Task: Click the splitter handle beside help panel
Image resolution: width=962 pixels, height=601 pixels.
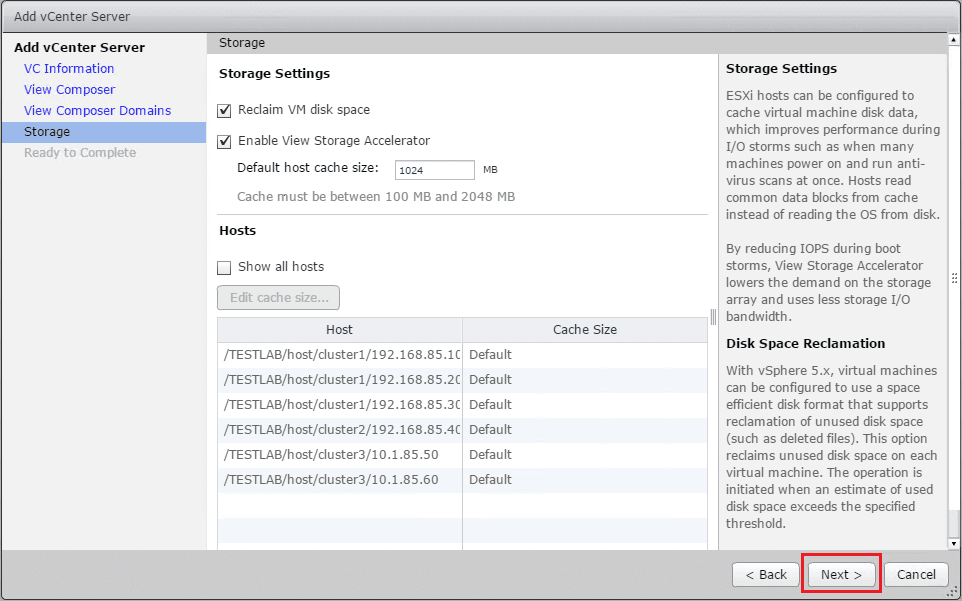Action: coord(713,316)
